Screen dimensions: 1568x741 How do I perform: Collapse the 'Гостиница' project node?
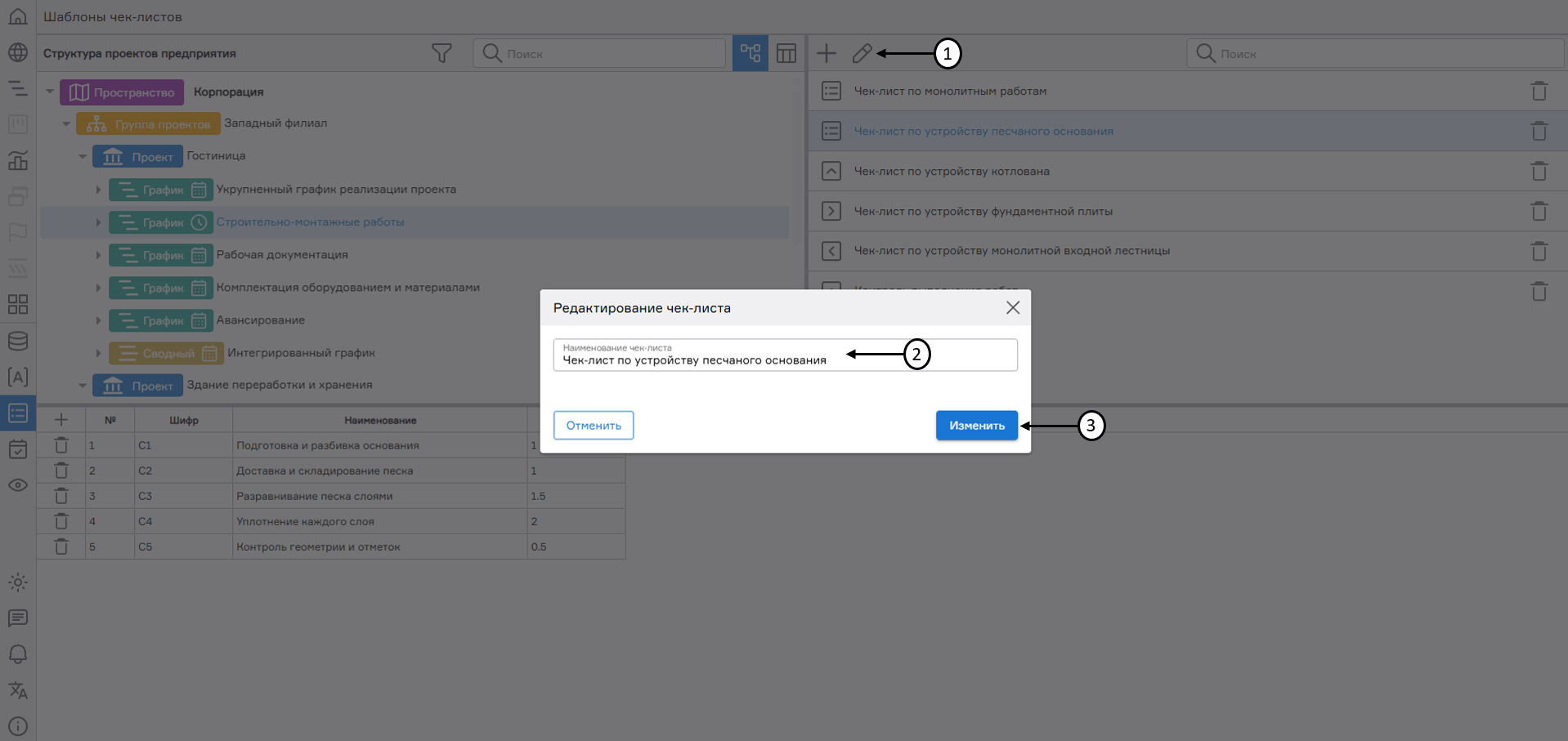coord(83,156)
